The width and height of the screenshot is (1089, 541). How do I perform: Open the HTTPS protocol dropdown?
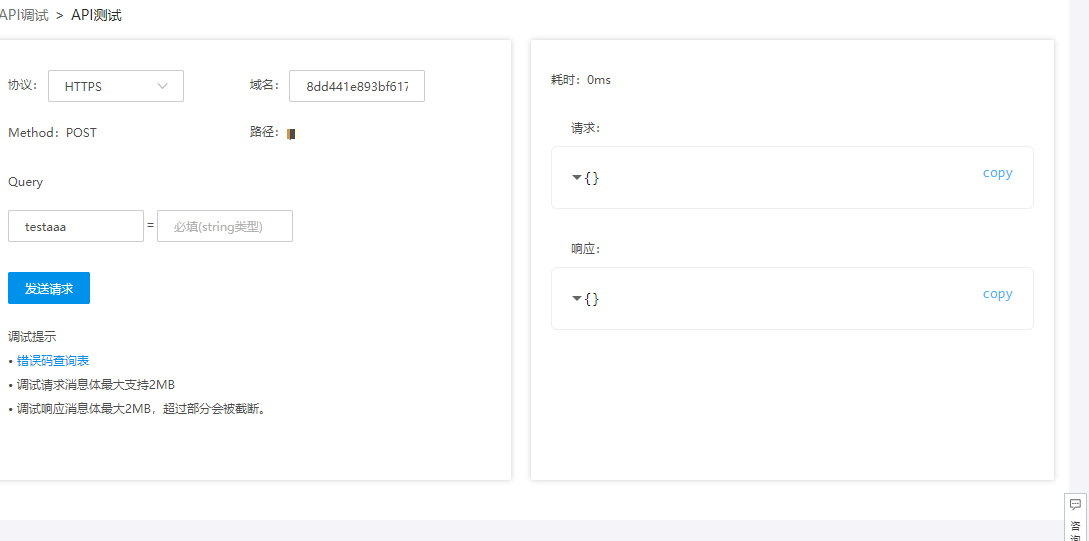point(116,86)
